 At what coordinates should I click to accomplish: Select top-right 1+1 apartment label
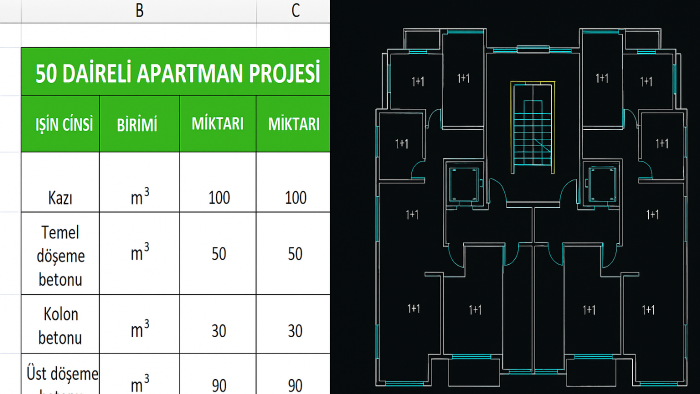coord(646,81)
